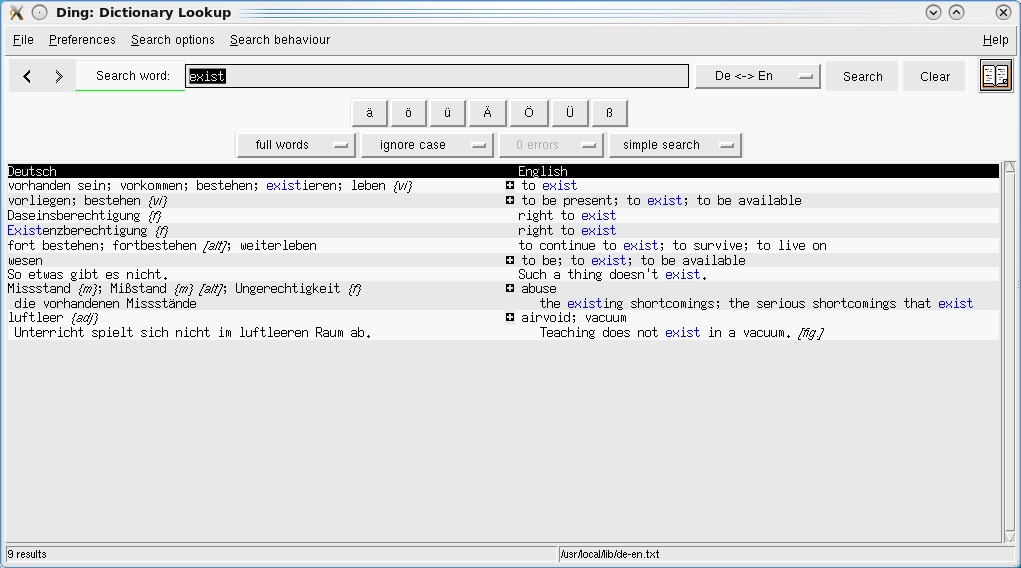Screen dimensions: 1021x568
Task: Open the Preferences menu
Action: click(x=82, y=40)
